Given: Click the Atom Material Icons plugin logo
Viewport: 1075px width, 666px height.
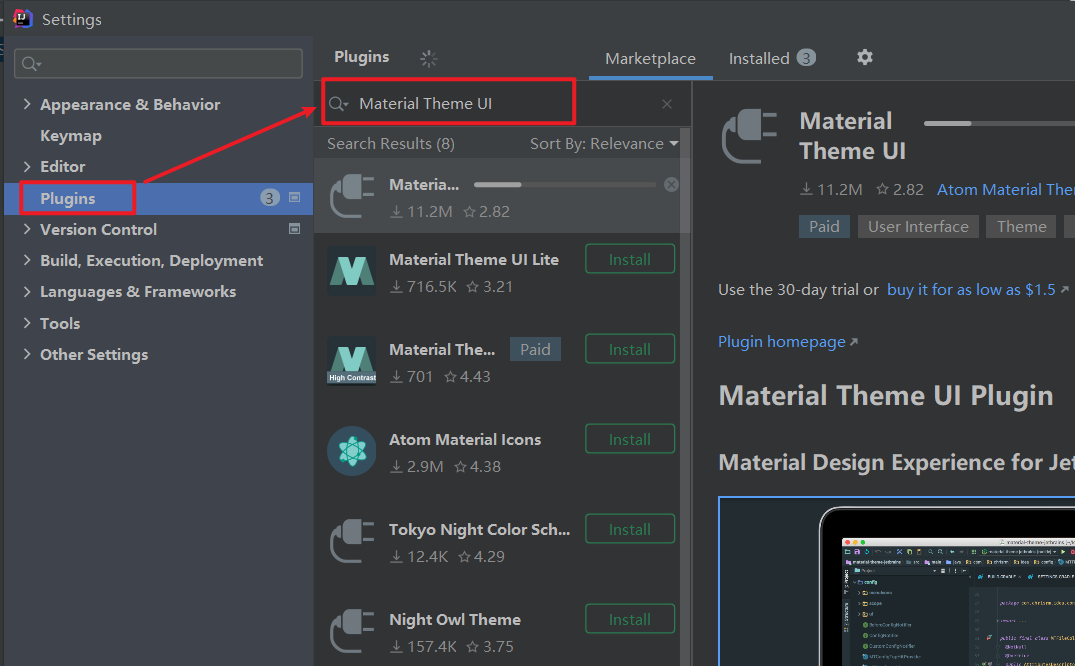Looking at the screenshot, I should pos(352,451).
